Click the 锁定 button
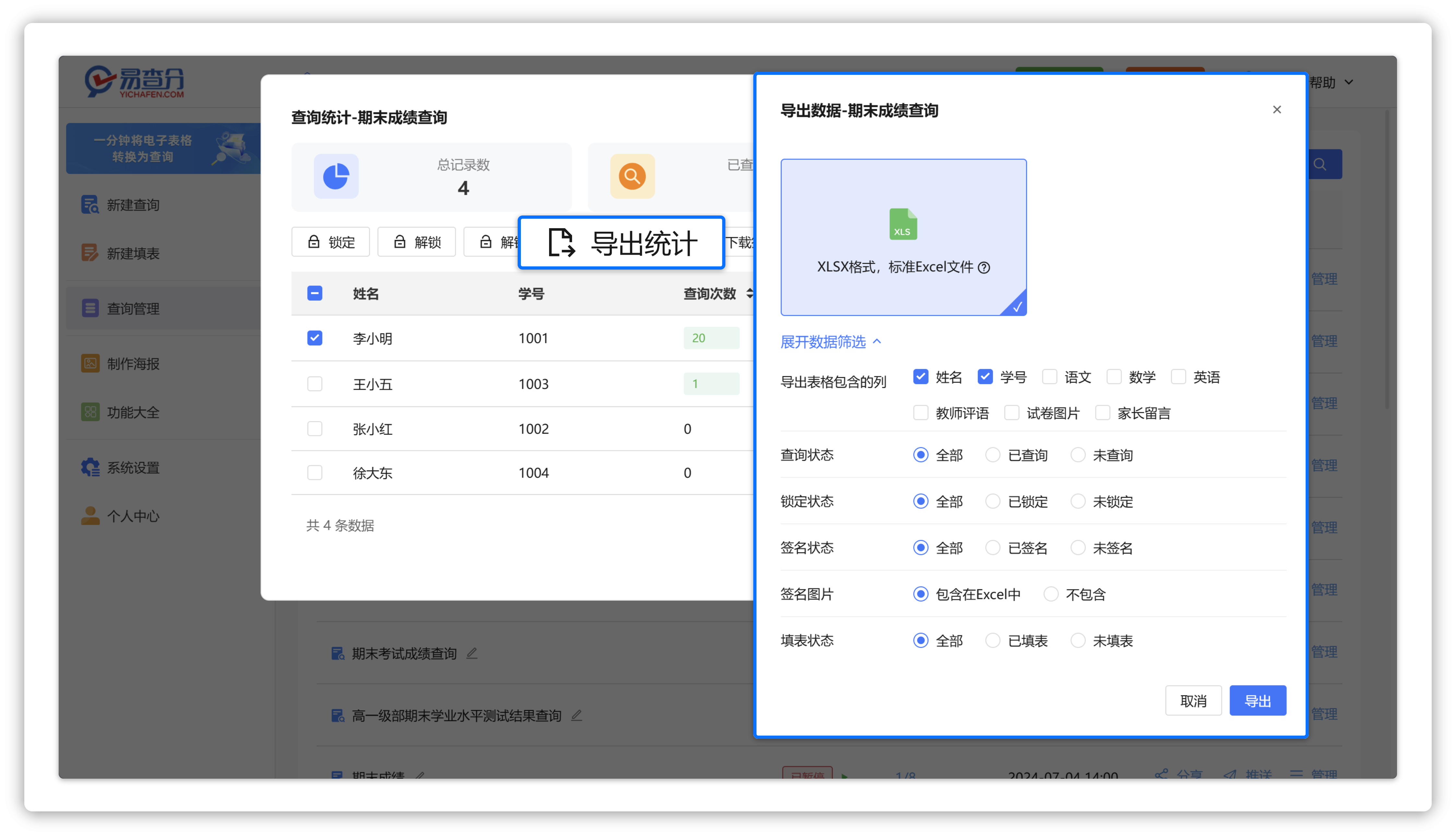Screen dimensions: 1456x837 (331, 242)
